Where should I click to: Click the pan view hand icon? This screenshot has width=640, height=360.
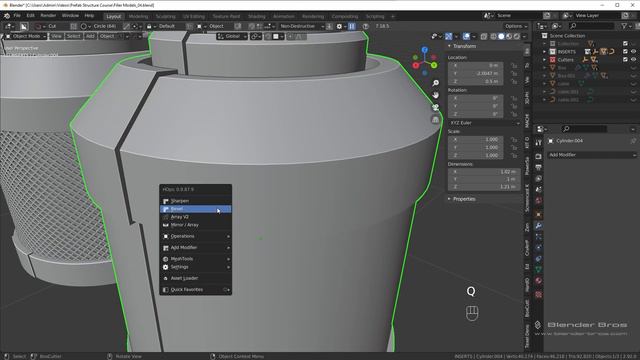pos(436,95)
